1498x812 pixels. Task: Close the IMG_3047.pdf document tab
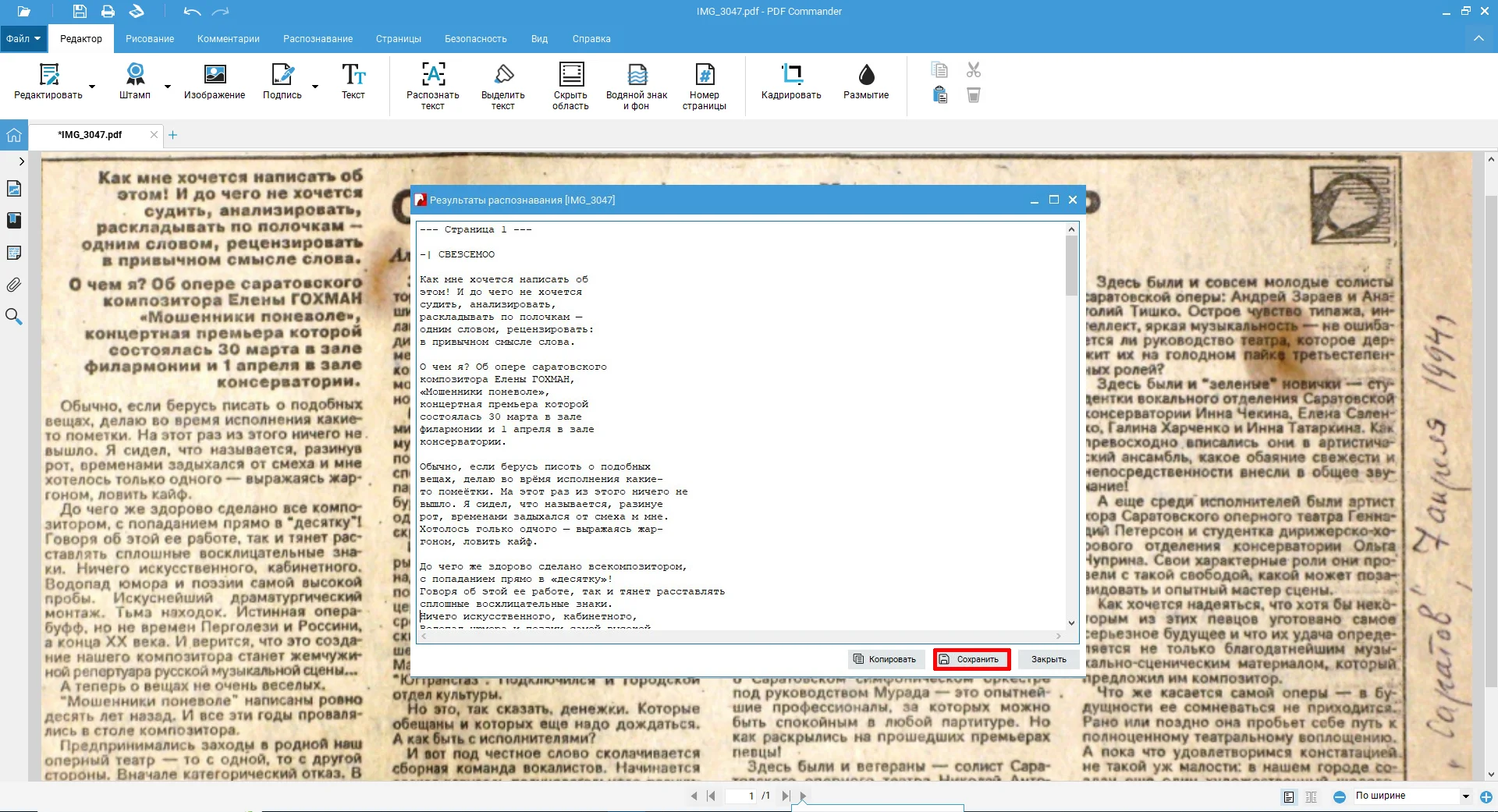pyautogui.click(x=154, y=135)
